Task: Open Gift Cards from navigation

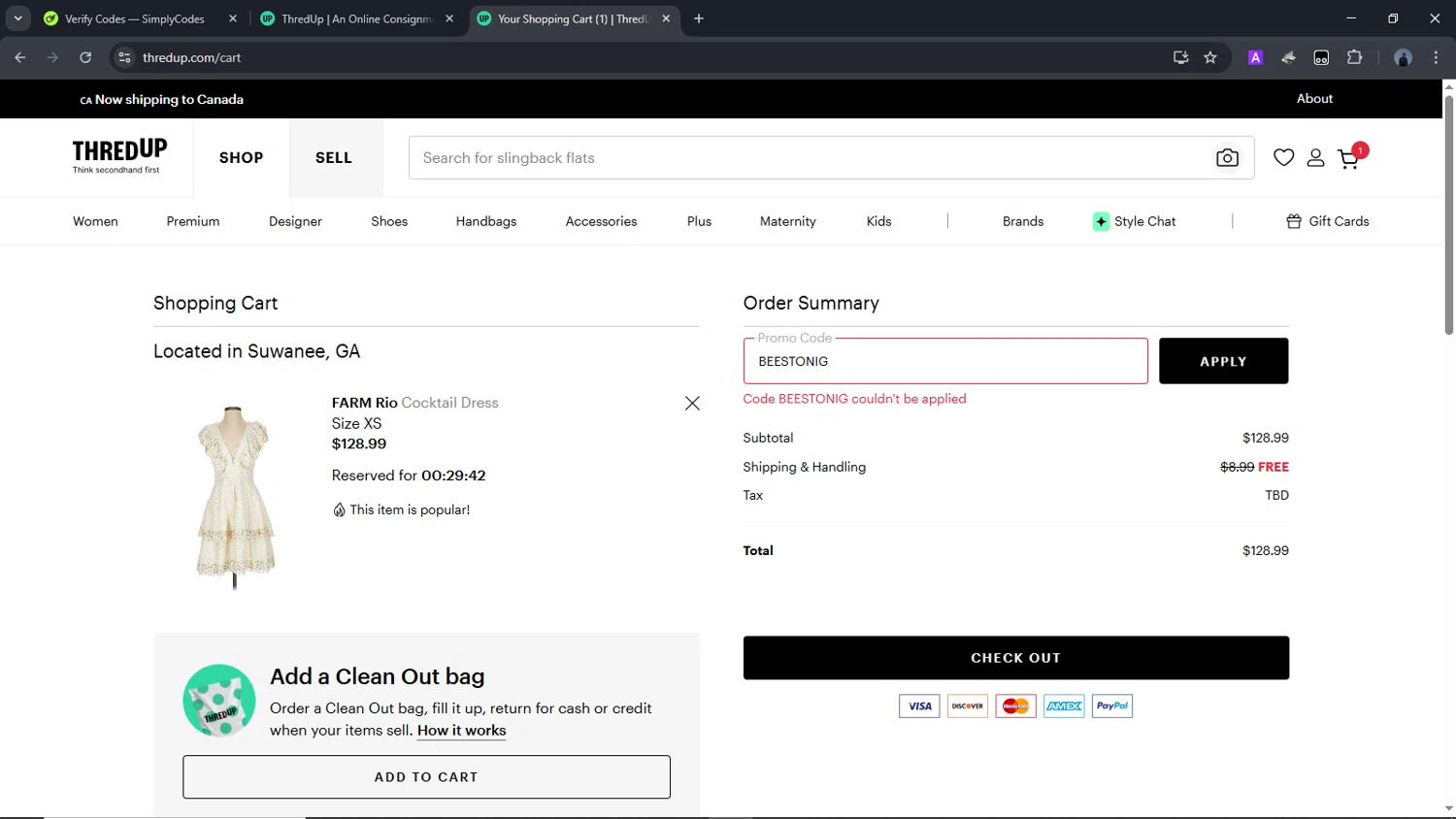Action: [x=1327, y=221]
